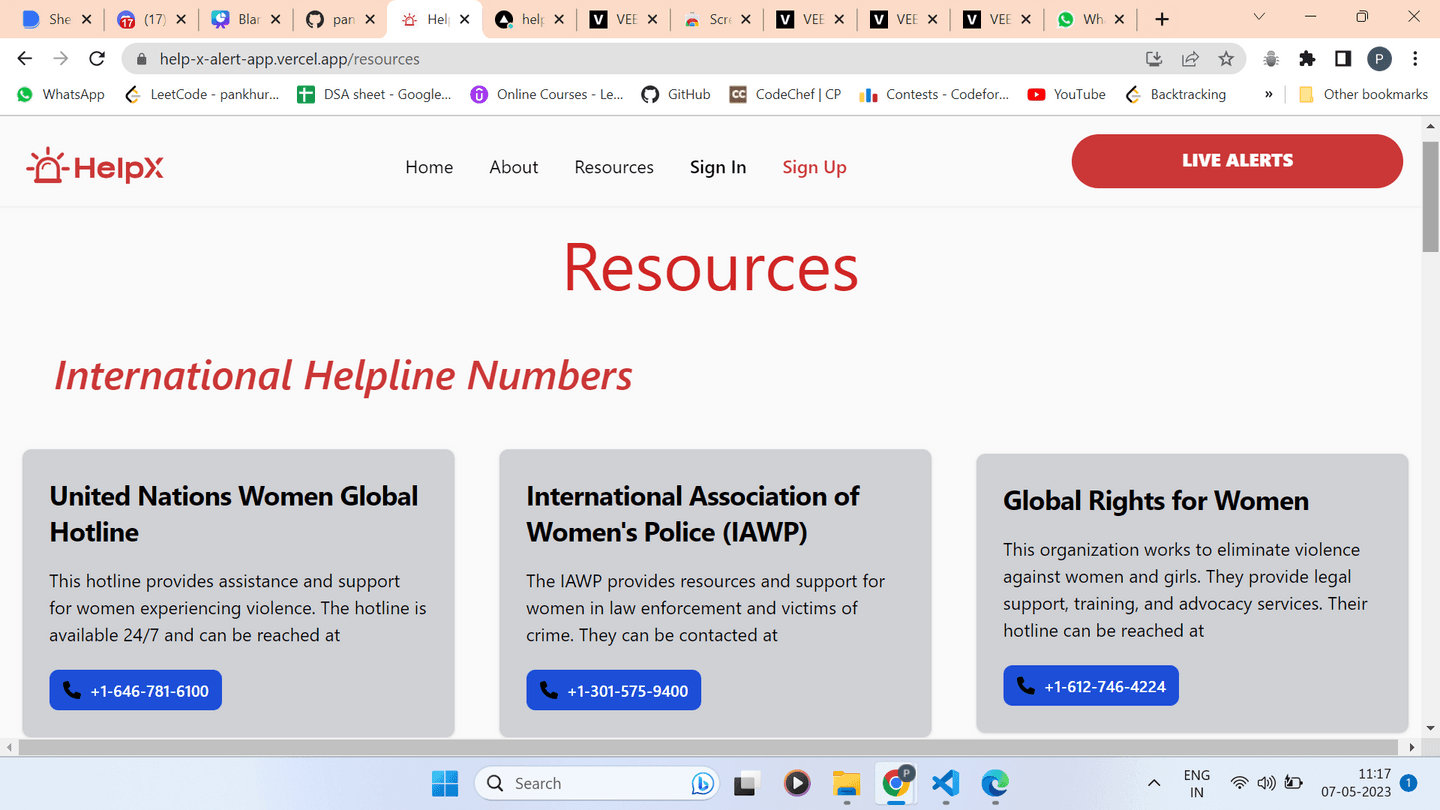
Task: Click the install app icon in address bar
Action: (1154, 59)
